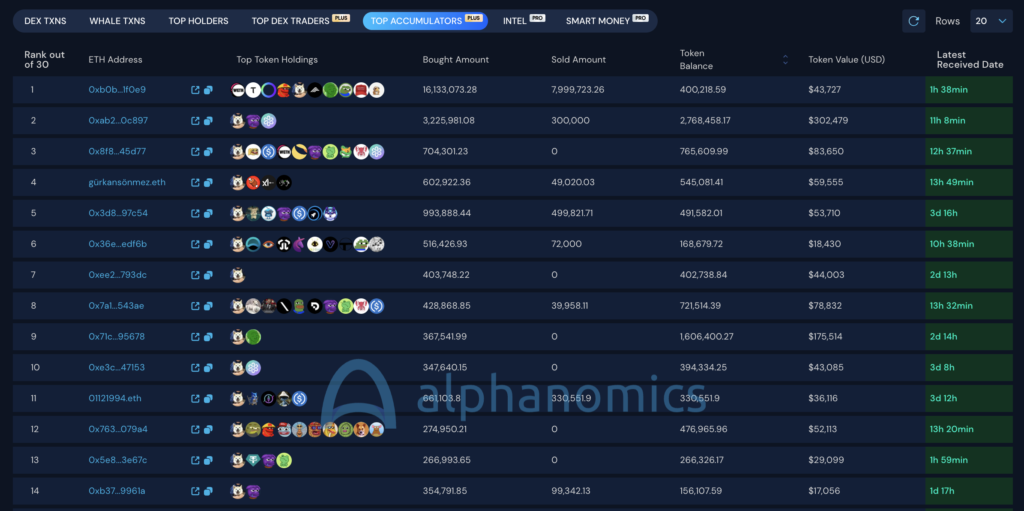Open external link for 0xb0b...1f0e9
The image size is (1024, 511).
click(x=196, y=90)
